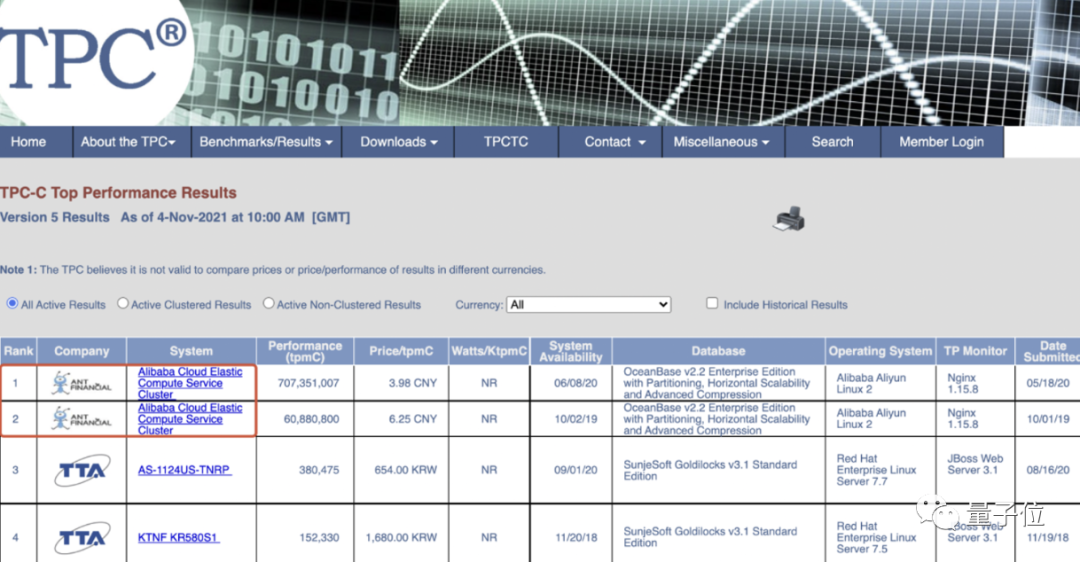Click the Database column header
The width and height of the screenshot is (1080, 562).
tap(718, 351)
